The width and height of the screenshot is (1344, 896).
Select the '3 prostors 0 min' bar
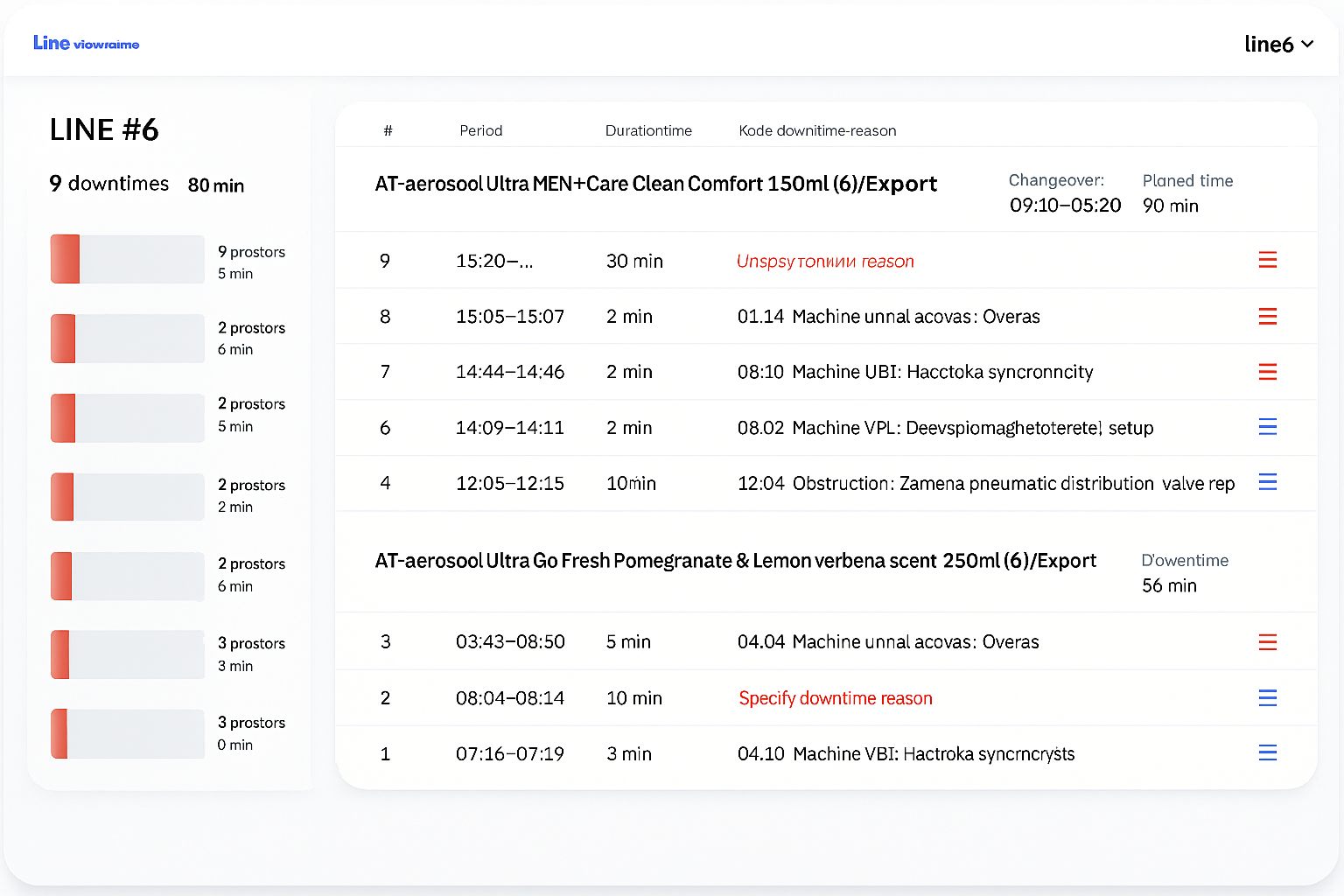(x=128, y=733)
